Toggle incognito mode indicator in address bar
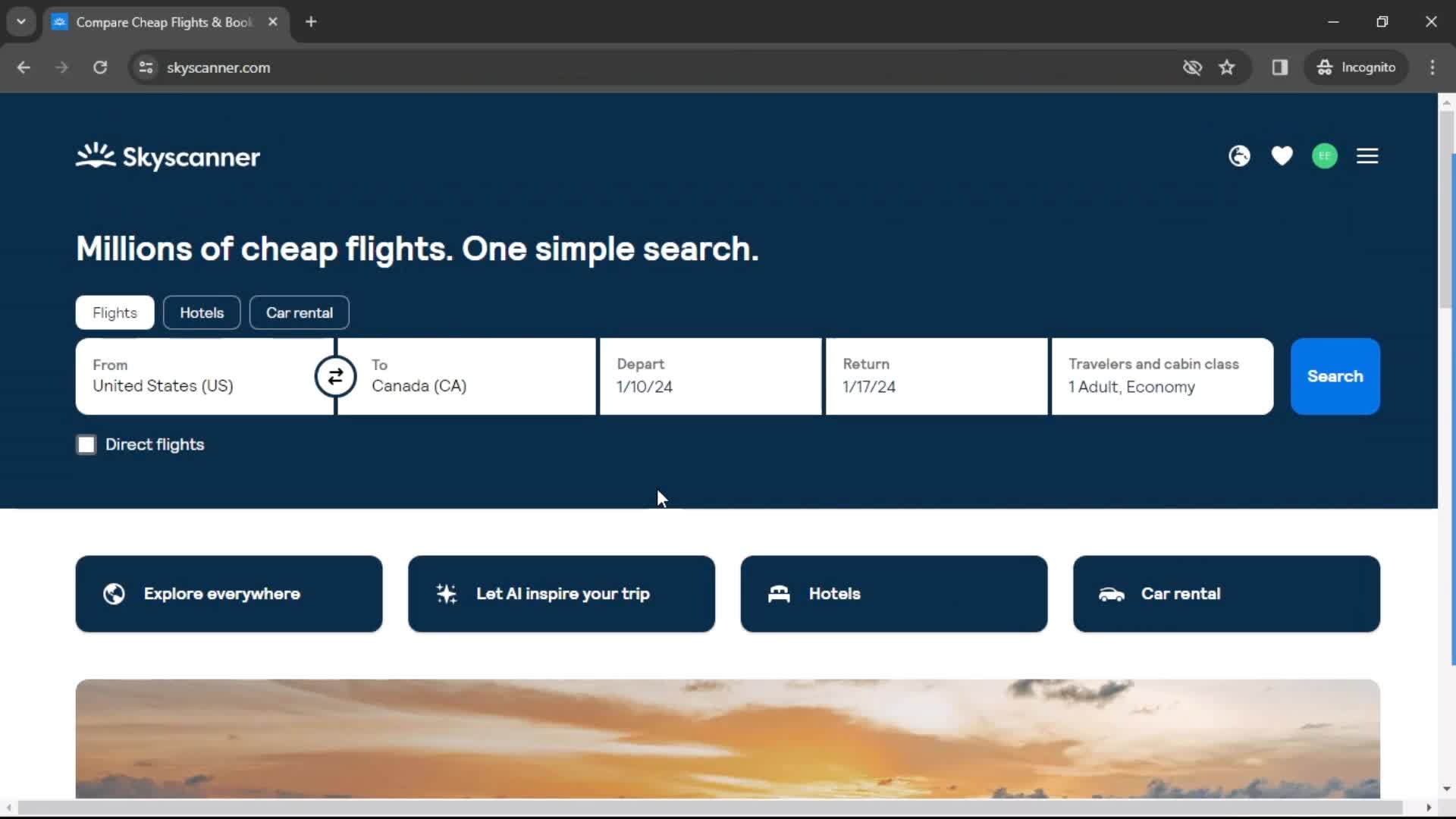Screen dimensions: 1456x819 (x=1357, y=67)
